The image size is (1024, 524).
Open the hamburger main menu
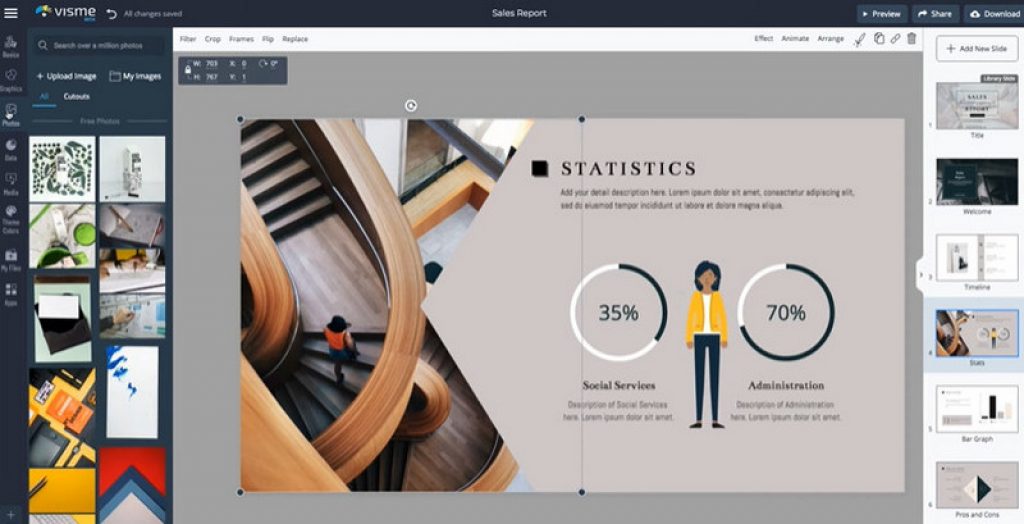click(11, 13)
